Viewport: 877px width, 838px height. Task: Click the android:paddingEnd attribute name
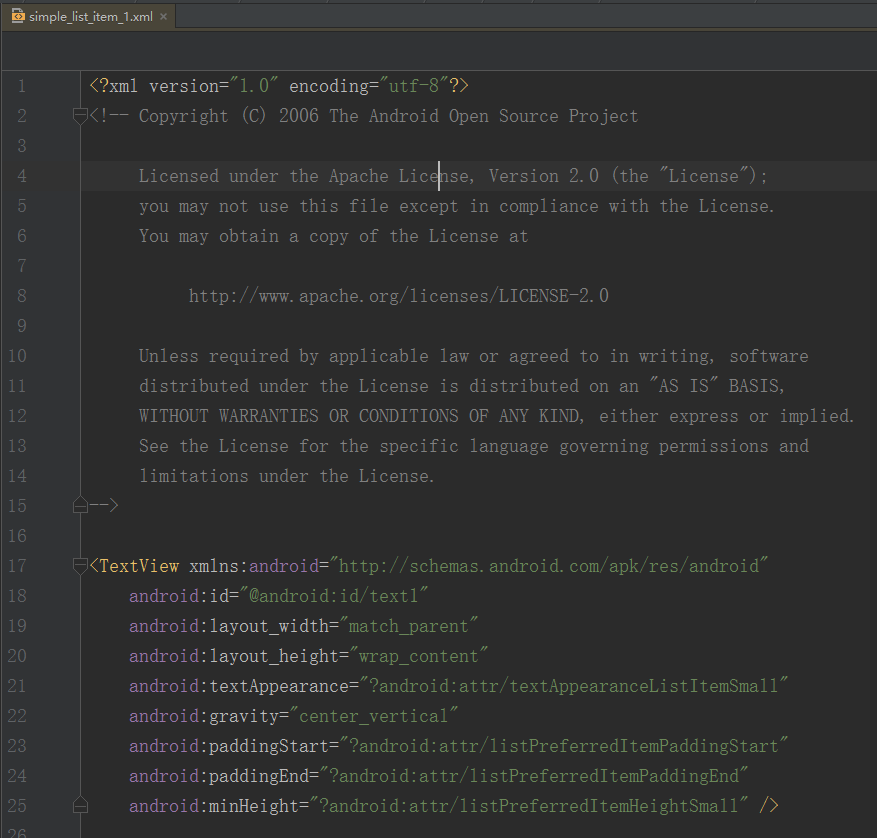point(219,776)
